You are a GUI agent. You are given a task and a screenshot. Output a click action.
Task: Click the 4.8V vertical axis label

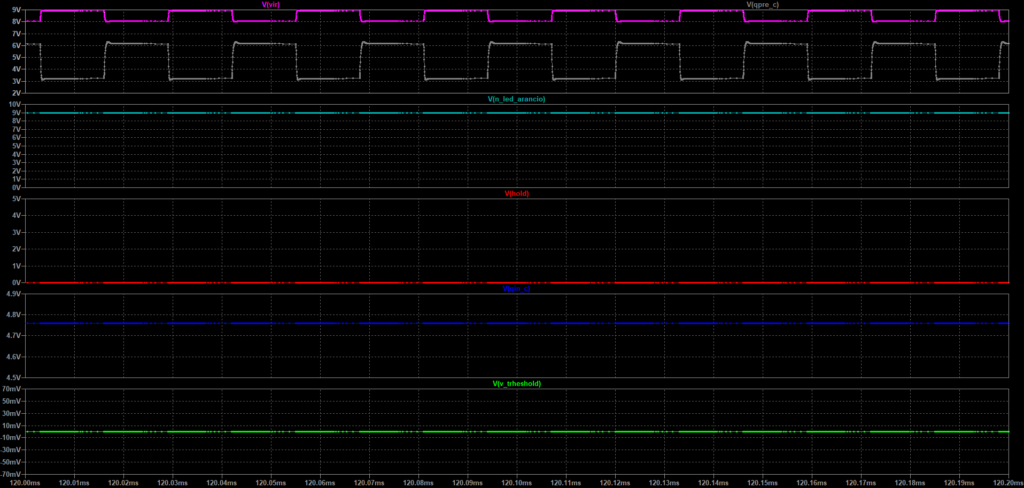[x=14, y=315]
